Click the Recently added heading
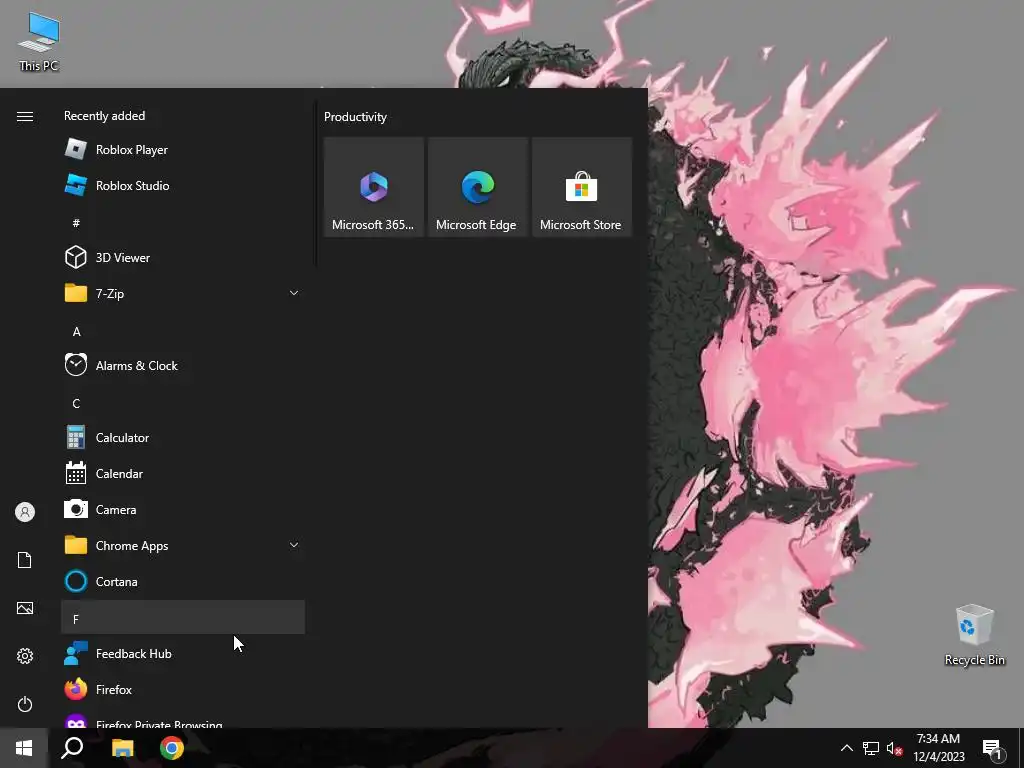Viewport: 1024px width, 768px height. click(x=104, y=116)
